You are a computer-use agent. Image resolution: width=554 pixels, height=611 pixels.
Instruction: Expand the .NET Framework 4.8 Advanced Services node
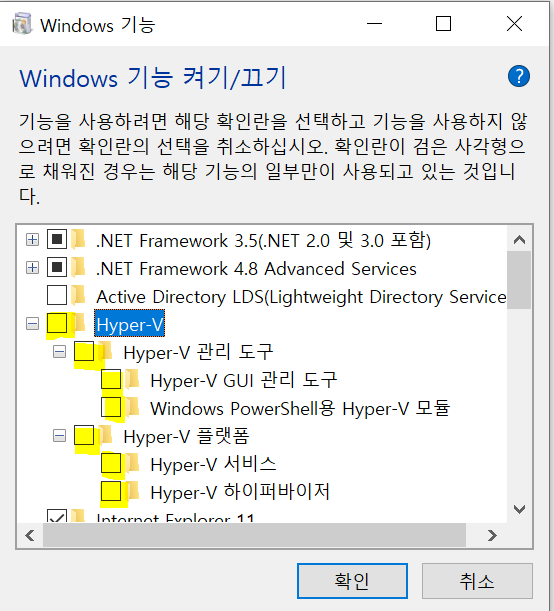click(32, 268)
